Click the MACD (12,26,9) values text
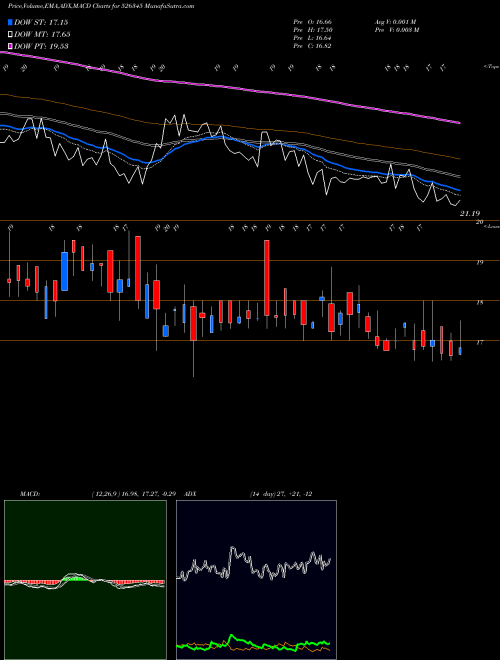The image size is (500, 660). click(136, 494)
